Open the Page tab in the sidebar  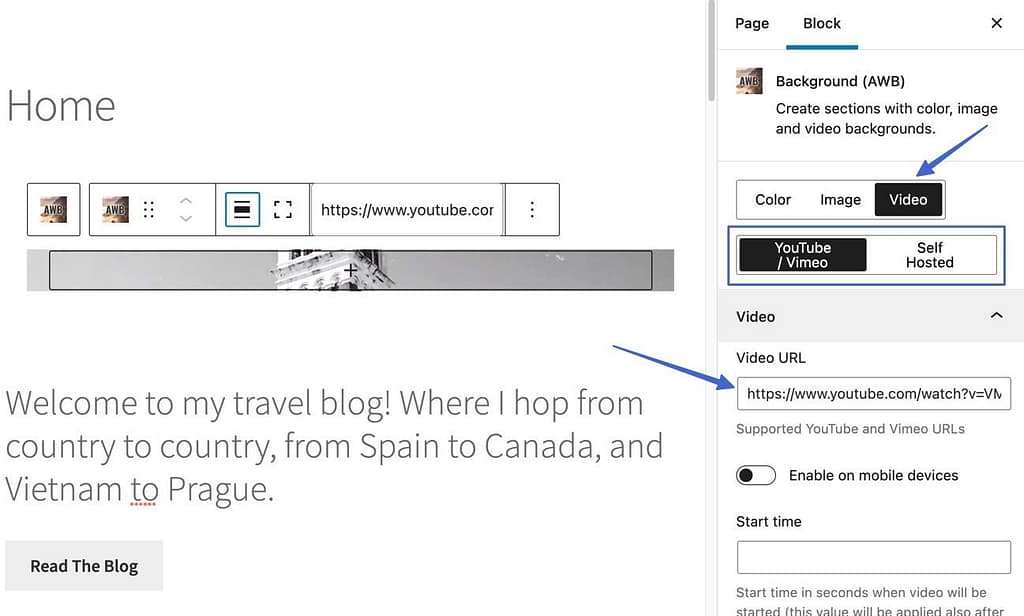pyautogui.click(x=751, y=23)
